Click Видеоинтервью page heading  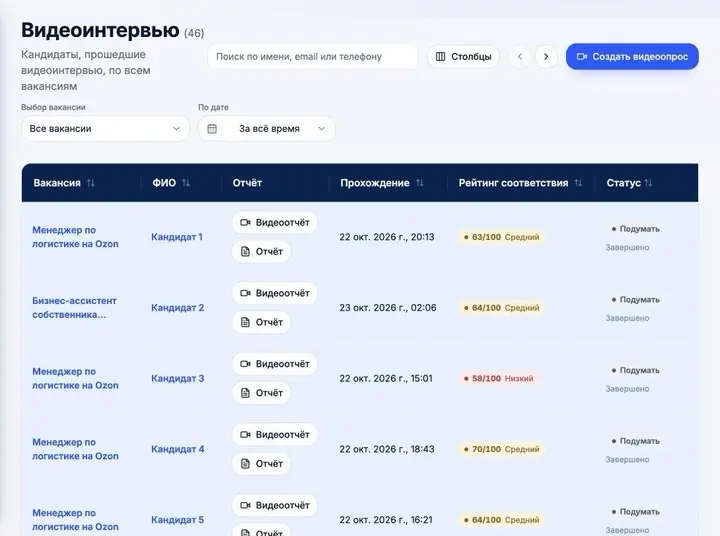[x=100, y=30]
